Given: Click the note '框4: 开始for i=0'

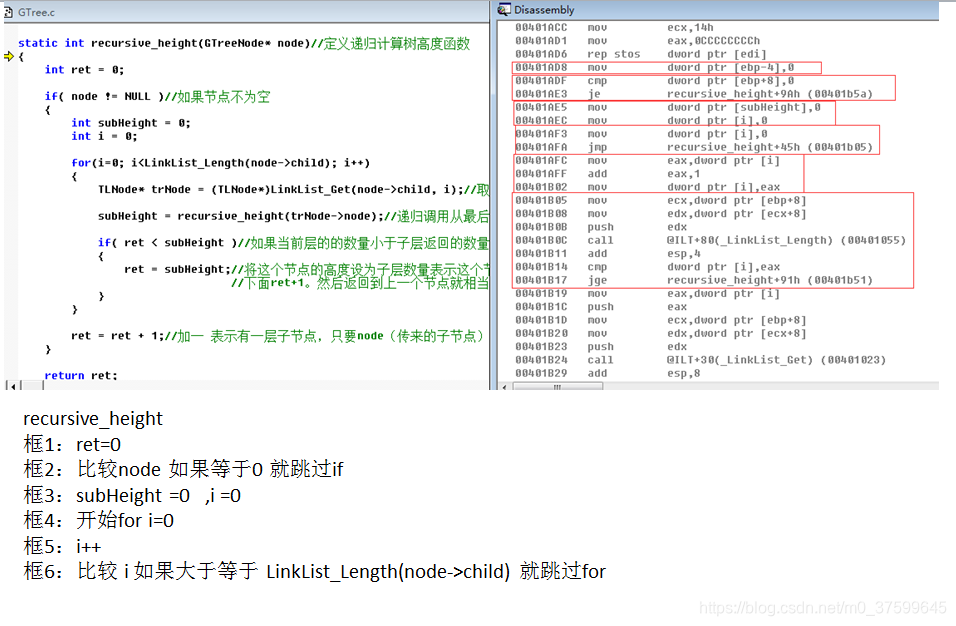Looking at the screenshot, I should click(99, 521).
